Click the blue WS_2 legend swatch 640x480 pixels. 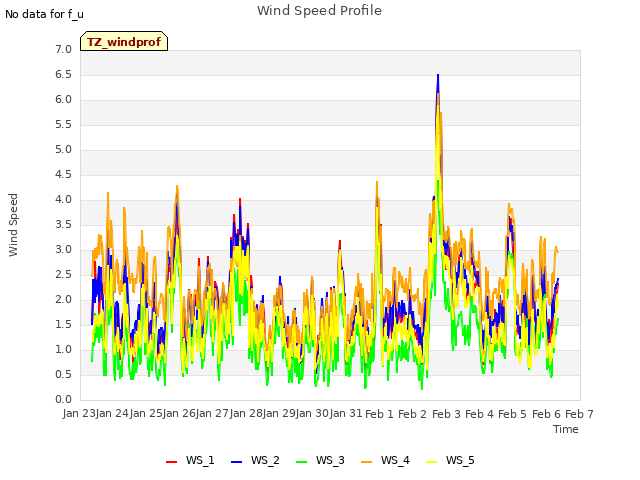point(237,462)
